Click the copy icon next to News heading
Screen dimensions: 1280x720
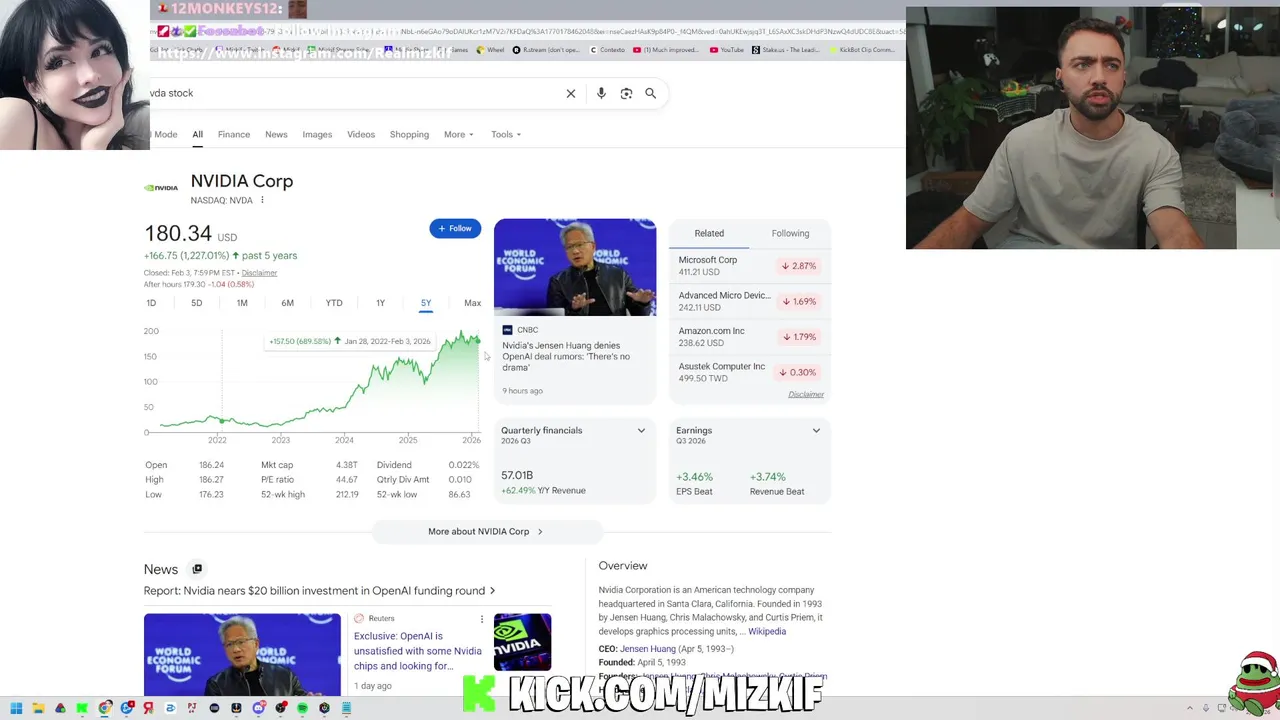pos(197,569)
